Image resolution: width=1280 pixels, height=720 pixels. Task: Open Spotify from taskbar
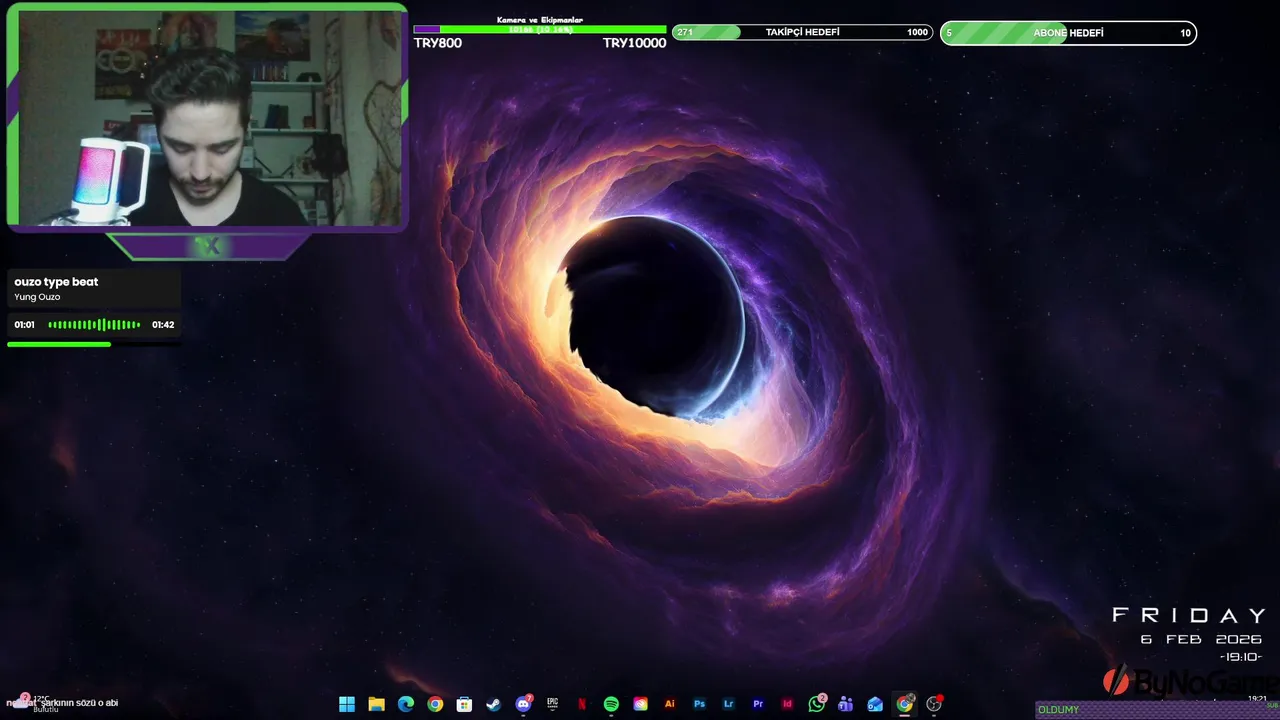(x=611, y=704)
